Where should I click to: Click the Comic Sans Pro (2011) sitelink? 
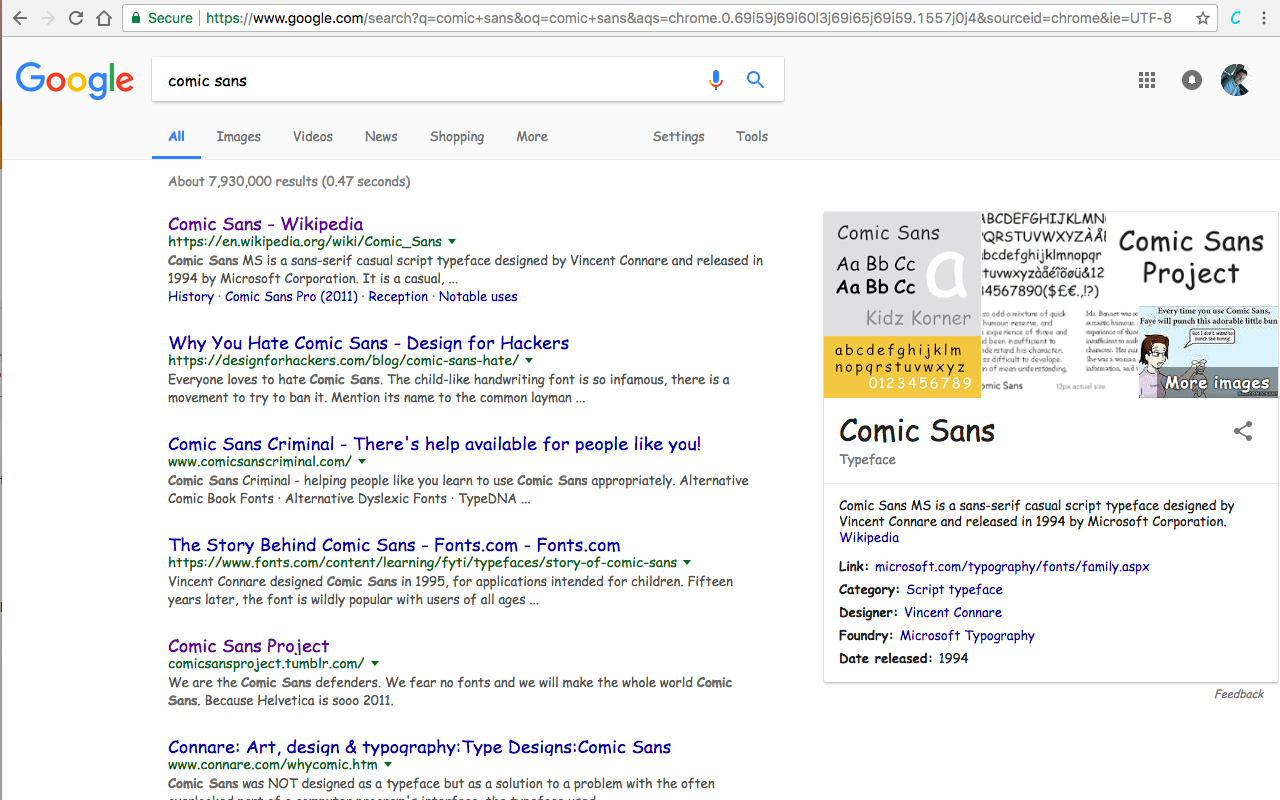(x=291, y=297)
